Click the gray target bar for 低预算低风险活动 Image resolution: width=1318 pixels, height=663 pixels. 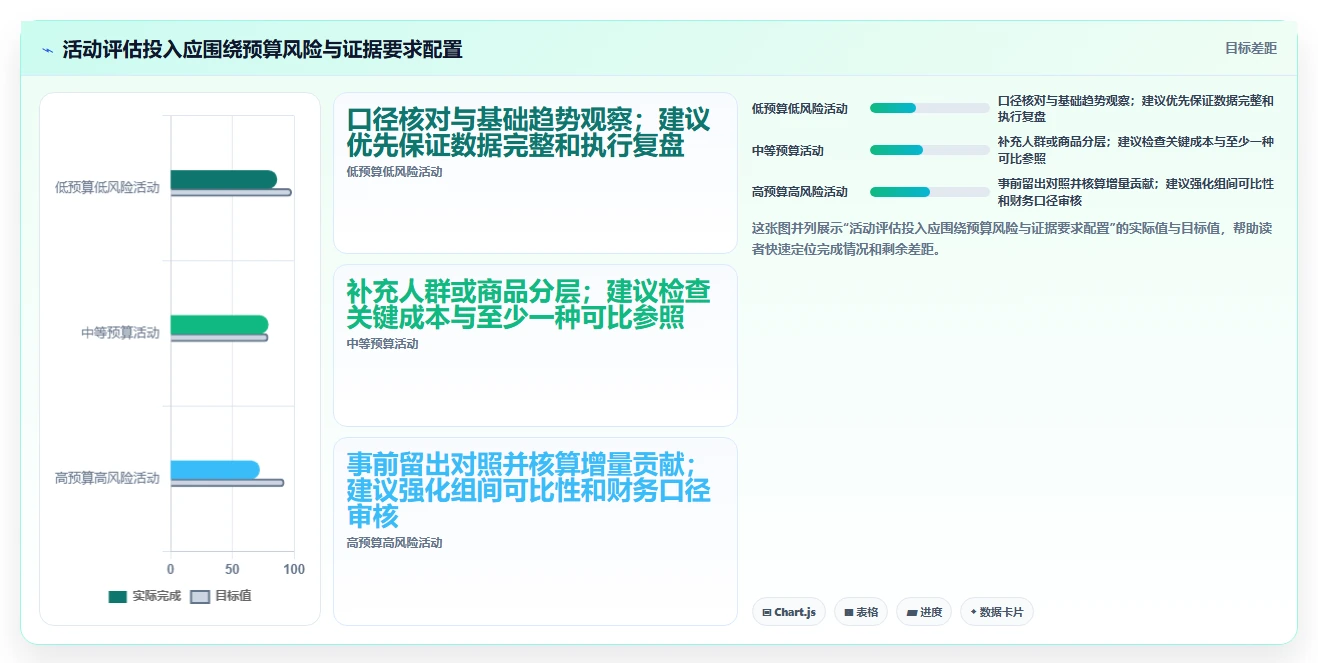[x=230, y=192]
